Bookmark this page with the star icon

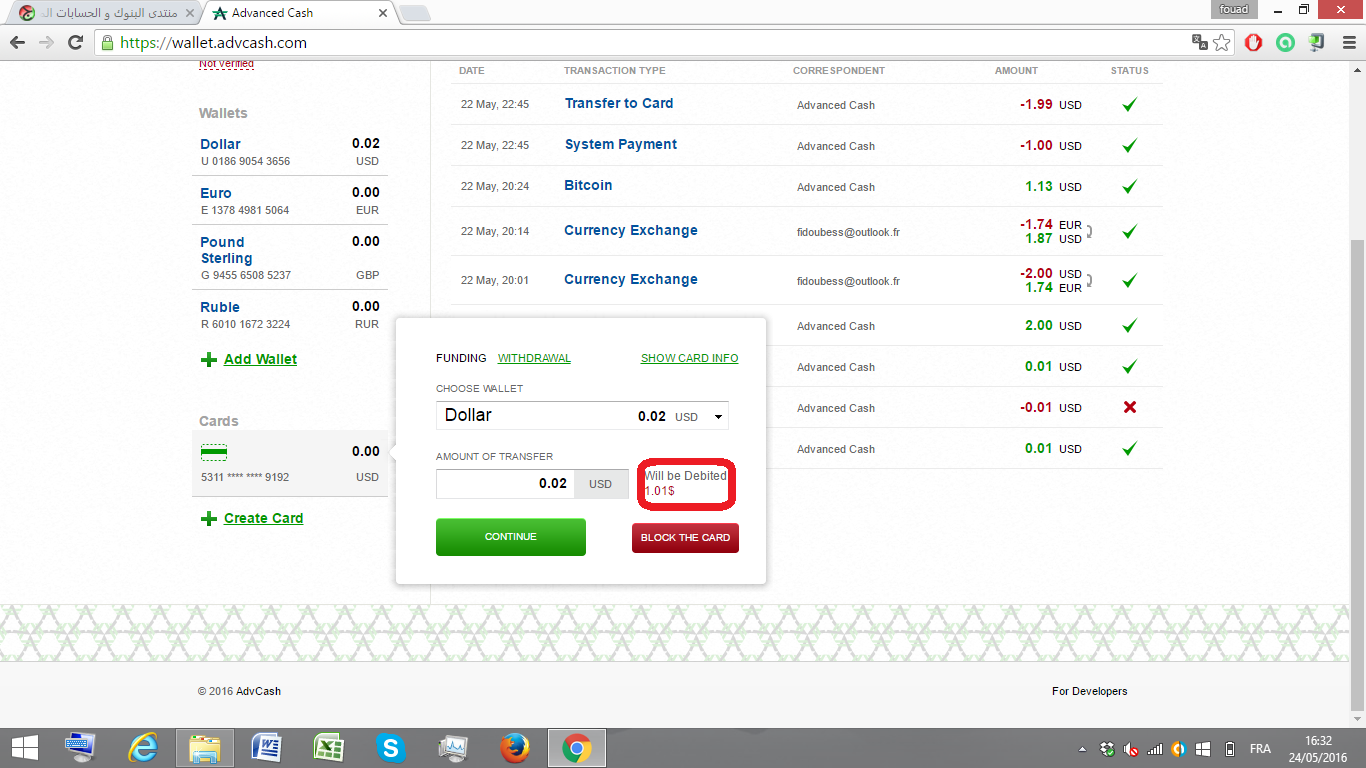pyautogui.click(x=1222, y=42)
